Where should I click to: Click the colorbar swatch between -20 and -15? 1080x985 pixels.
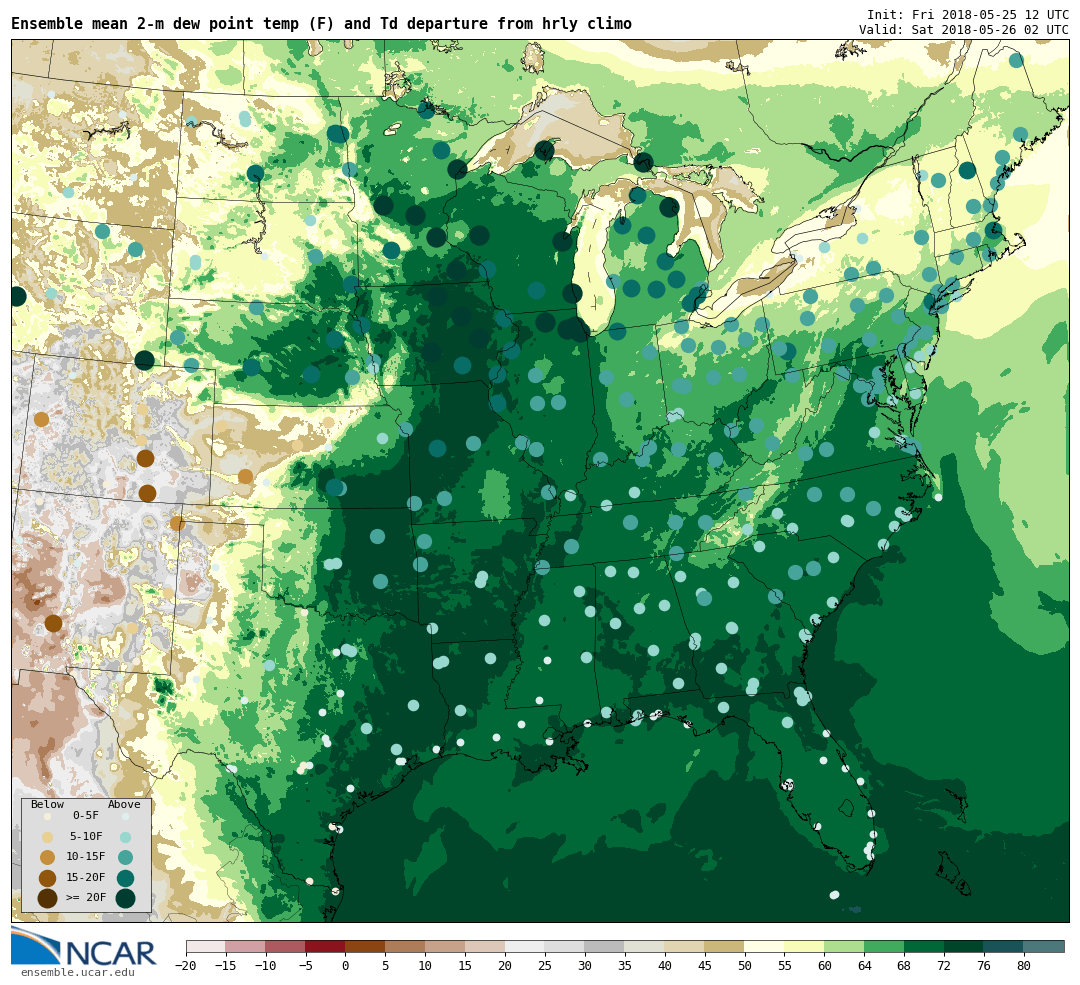pos(206,946)
